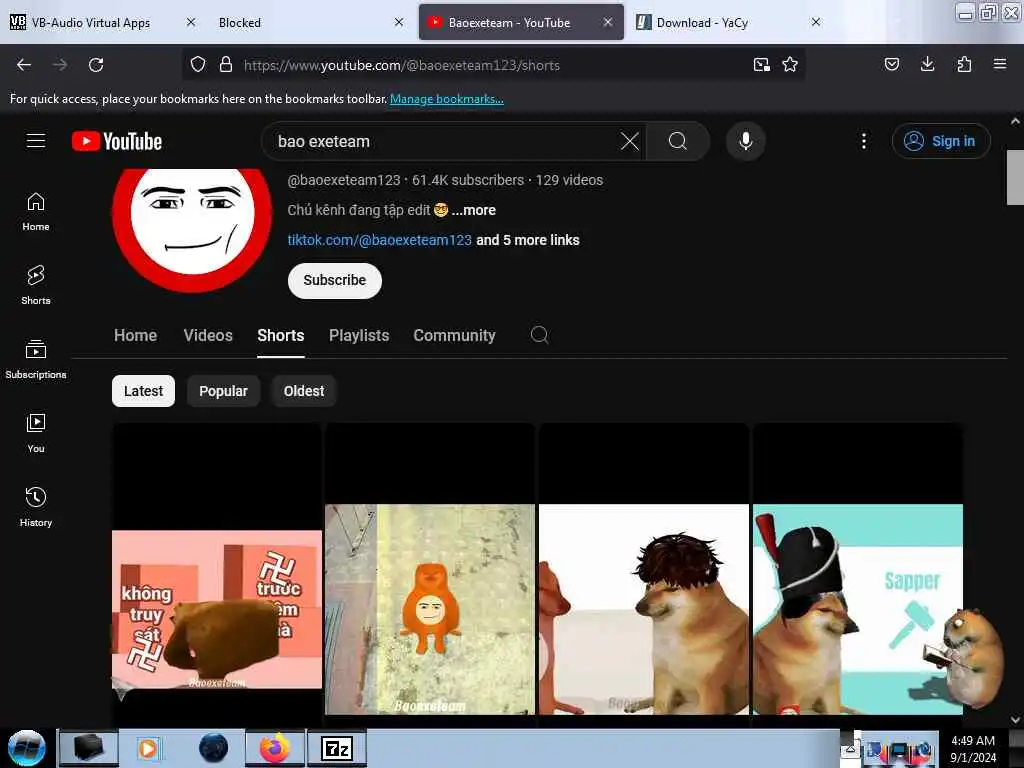Open the channel Playlists tab
The image size is (1024, 768).
pyautogui.click(x=359, y=335)
